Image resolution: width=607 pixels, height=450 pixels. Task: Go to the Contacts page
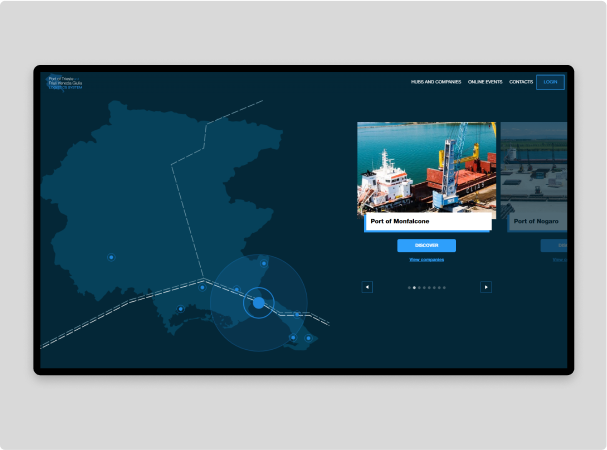(521, 82)
